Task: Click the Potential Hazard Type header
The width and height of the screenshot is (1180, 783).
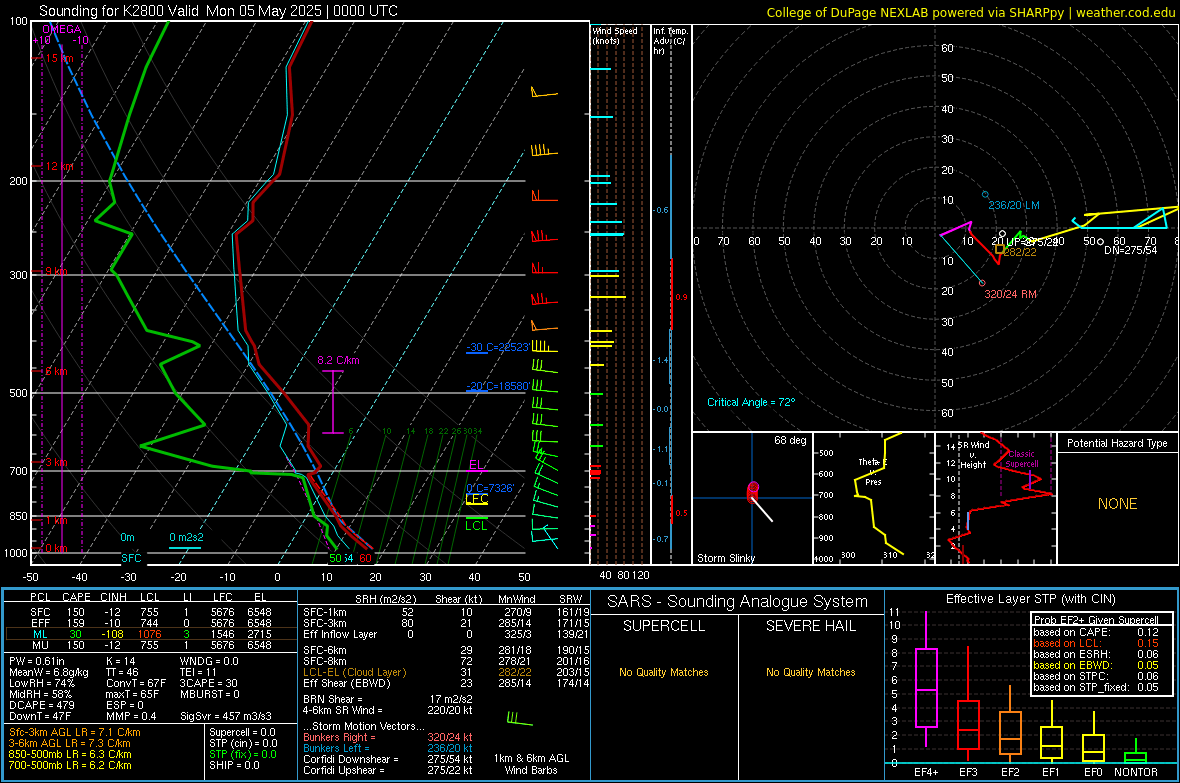Action: click(1118, 443)
